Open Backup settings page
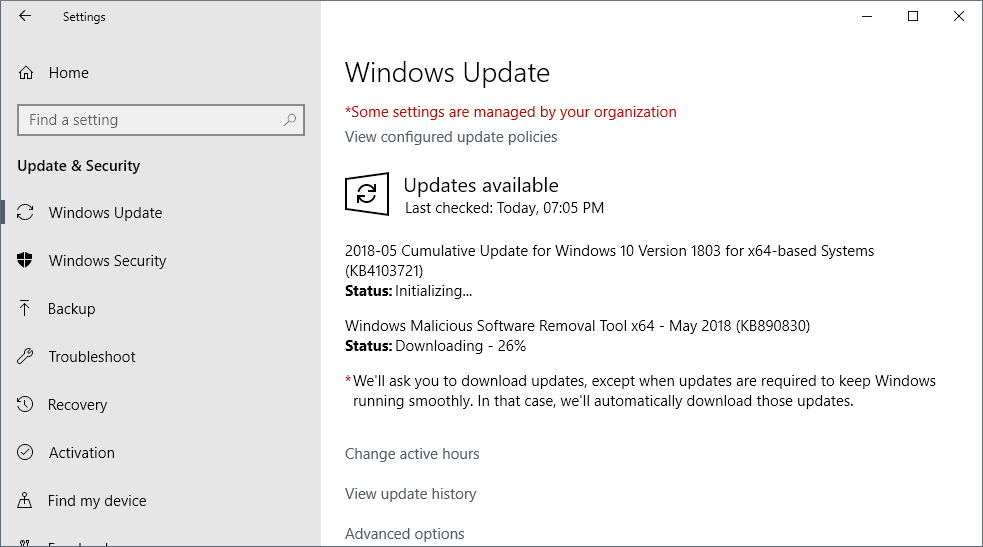The image size is (983, 547). tap(71, 309)
